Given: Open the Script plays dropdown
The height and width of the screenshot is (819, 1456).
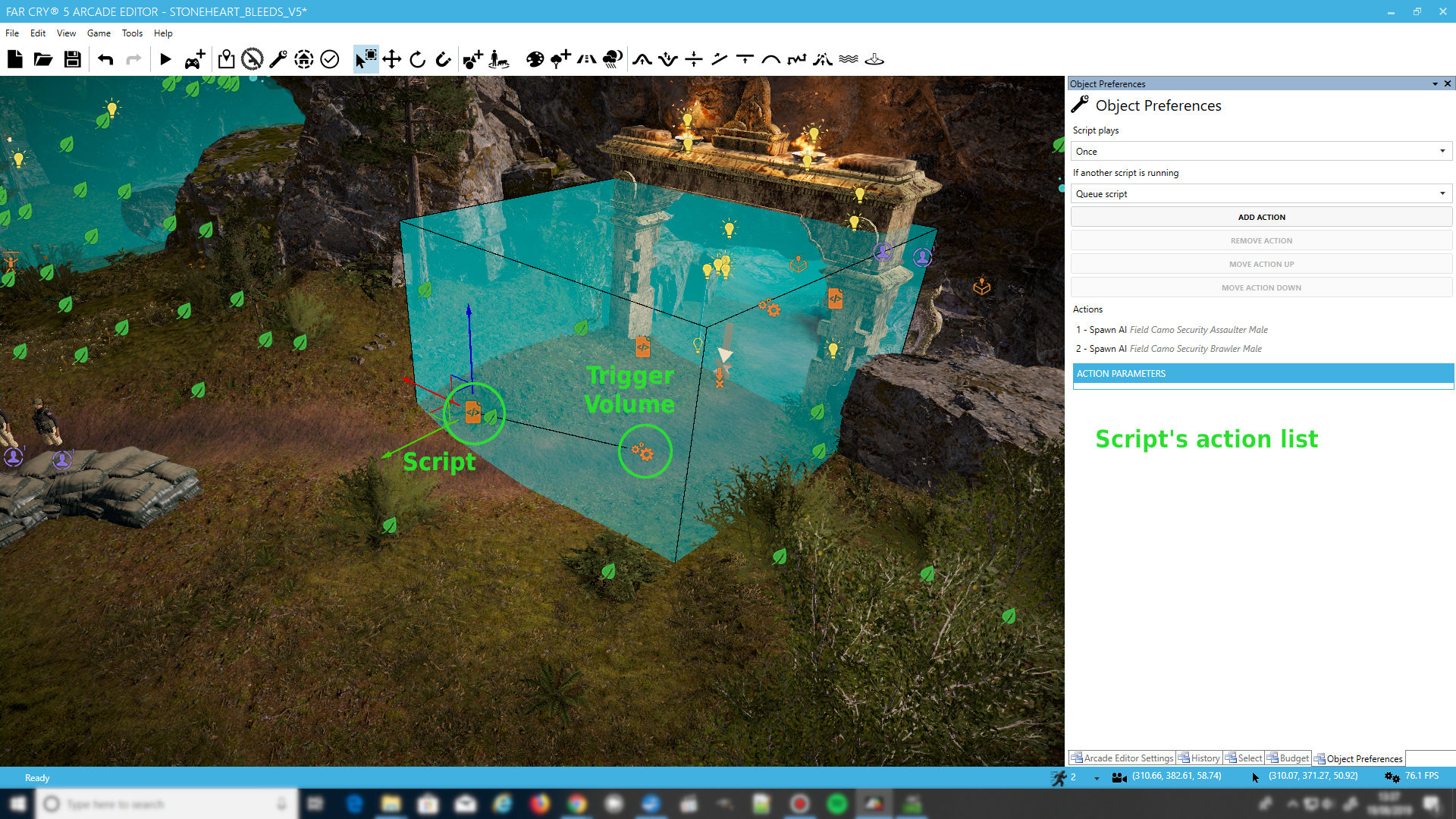Looking at the screenshot, I should click(x=1261, y=151).
